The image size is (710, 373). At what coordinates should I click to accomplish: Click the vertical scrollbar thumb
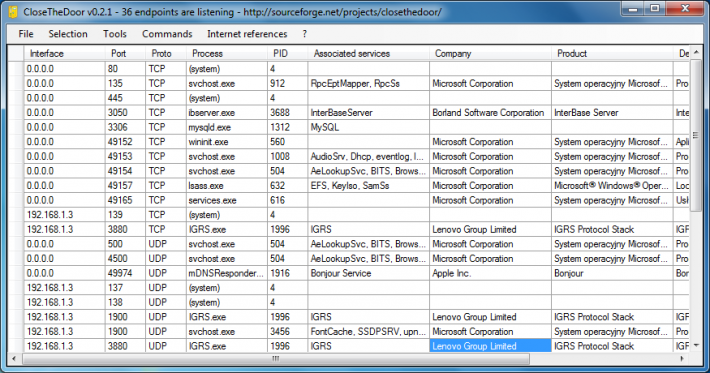pos(696,135)
